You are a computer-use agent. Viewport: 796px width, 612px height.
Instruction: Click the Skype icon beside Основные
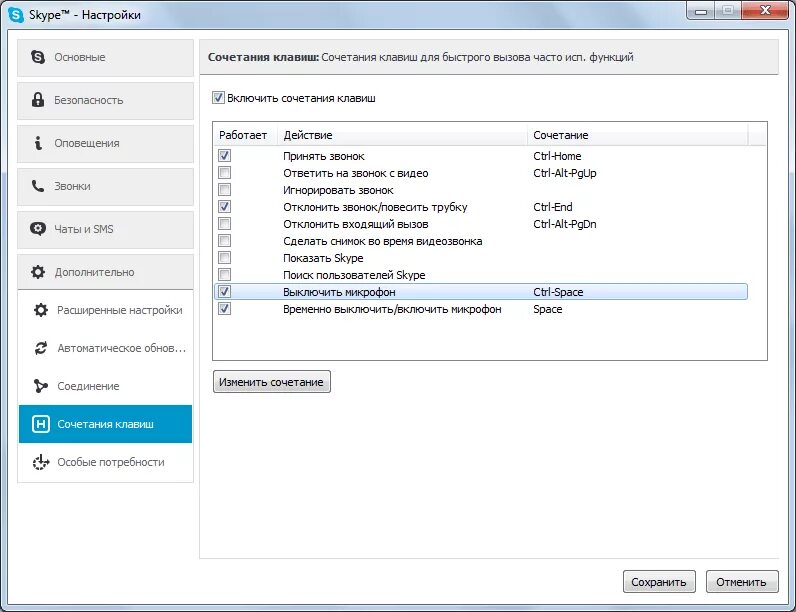(38, 57)
